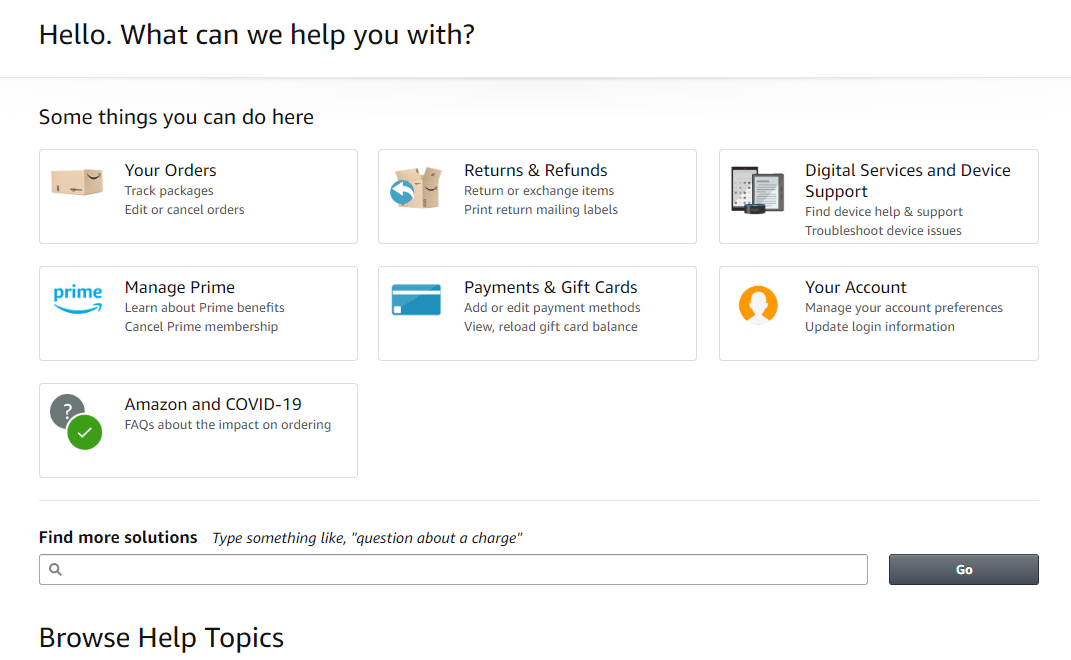The image size is (1071, 660).
Task: Click the blue credit card icon
Action: 417,300
